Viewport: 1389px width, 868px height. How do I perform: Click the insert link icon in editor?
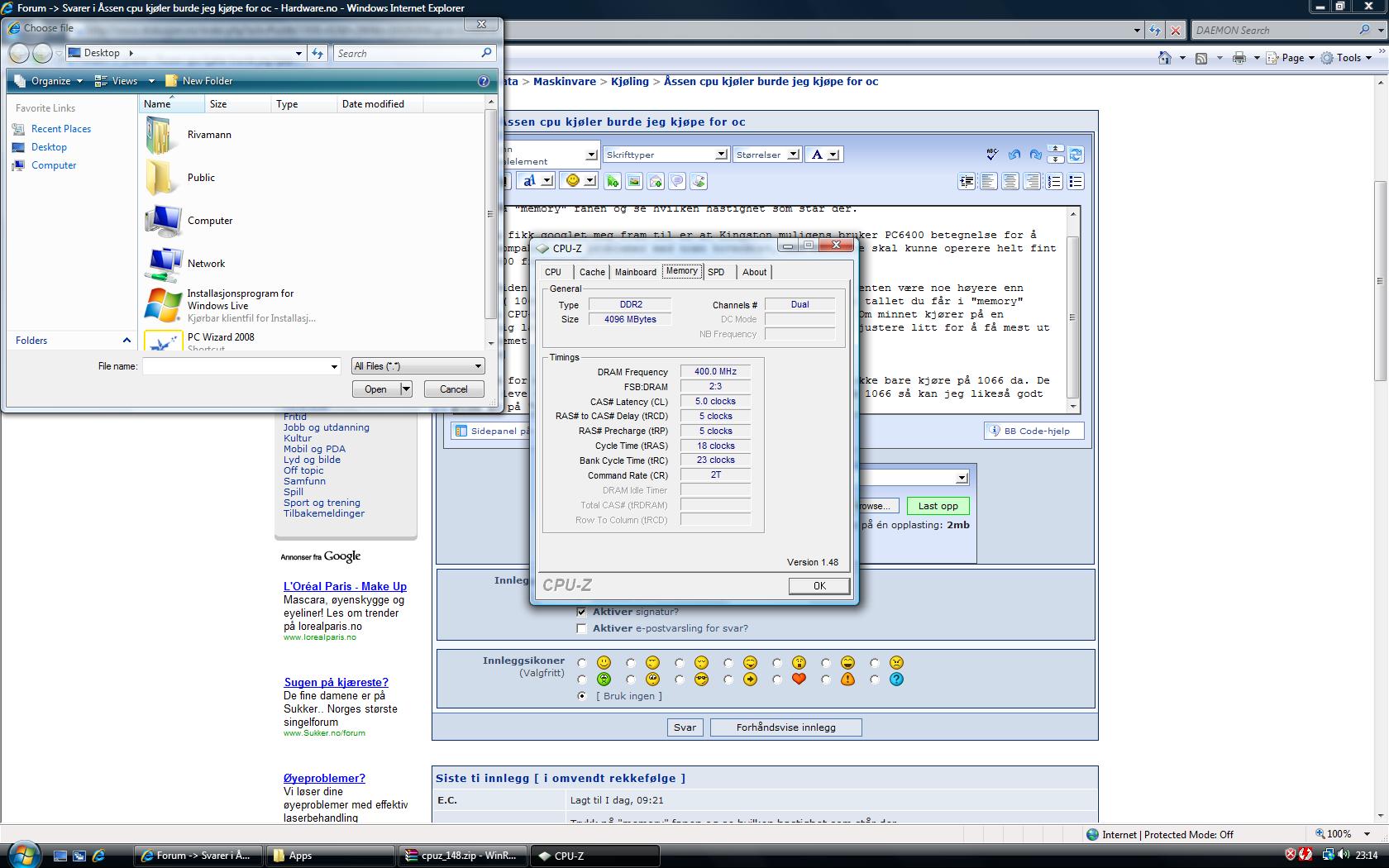(613, 181)
